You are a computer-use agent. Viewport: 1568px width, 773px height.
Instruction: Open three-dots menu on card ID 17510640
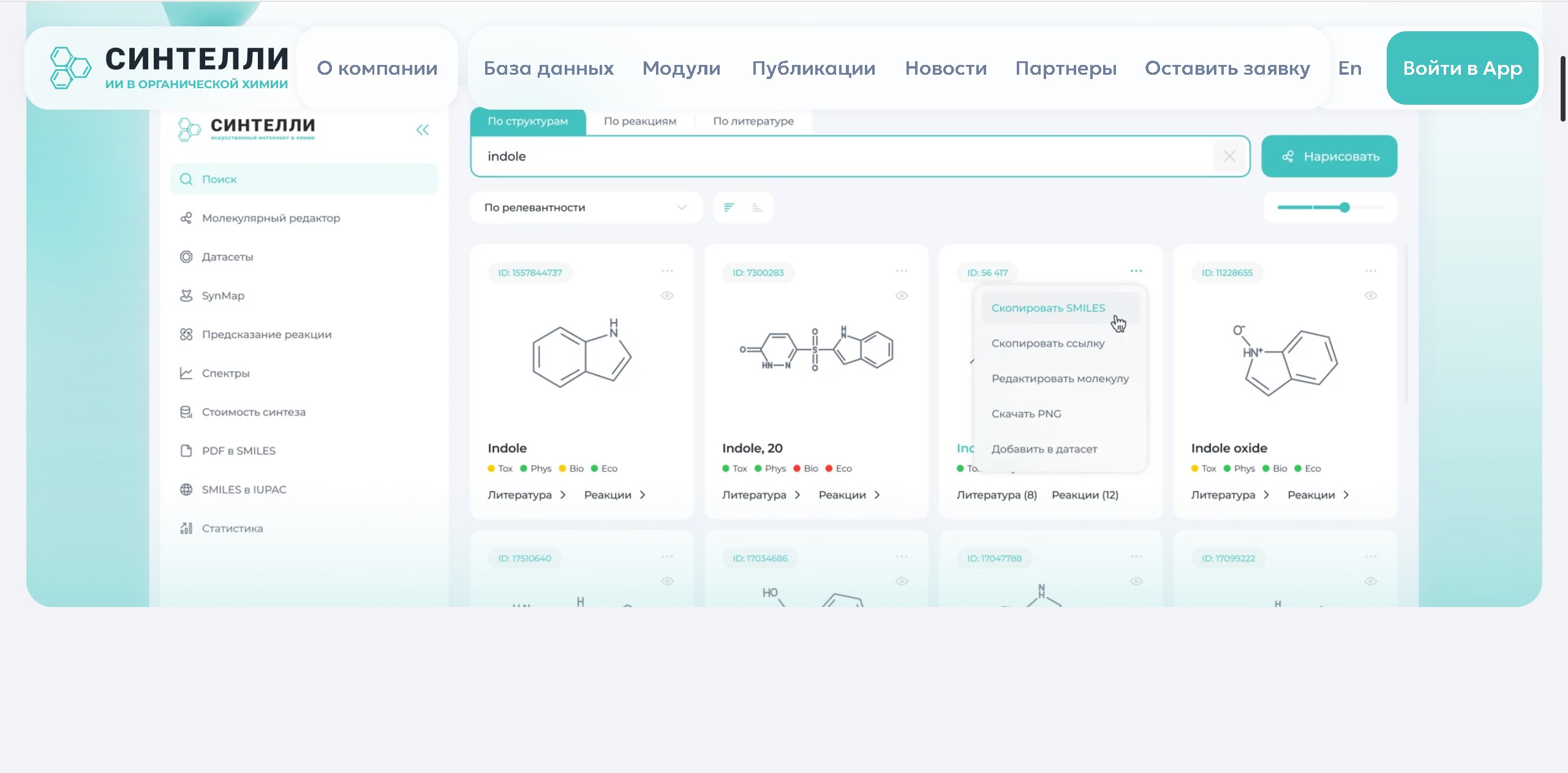(667, 556)
